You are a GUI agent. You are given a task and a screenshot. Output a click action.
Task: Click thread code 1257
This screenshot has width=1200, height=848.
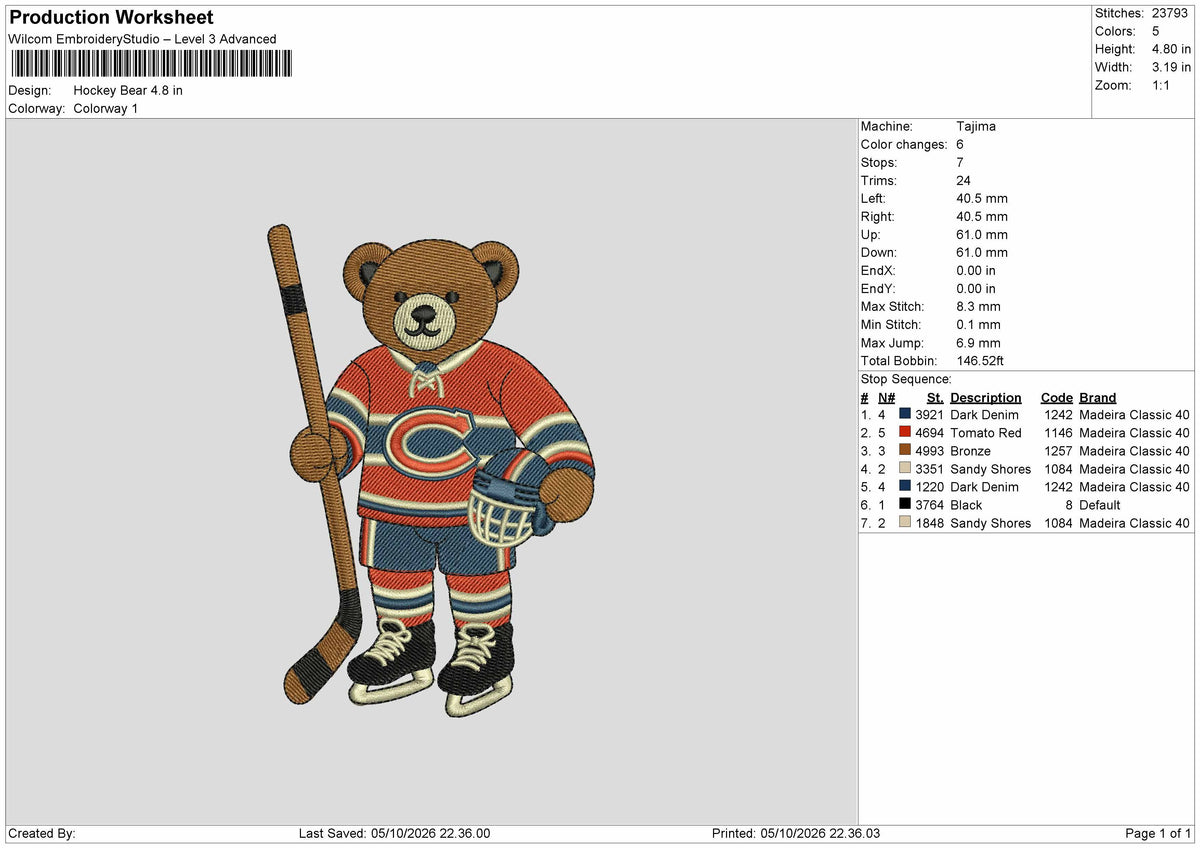(x=1058, y=451)
